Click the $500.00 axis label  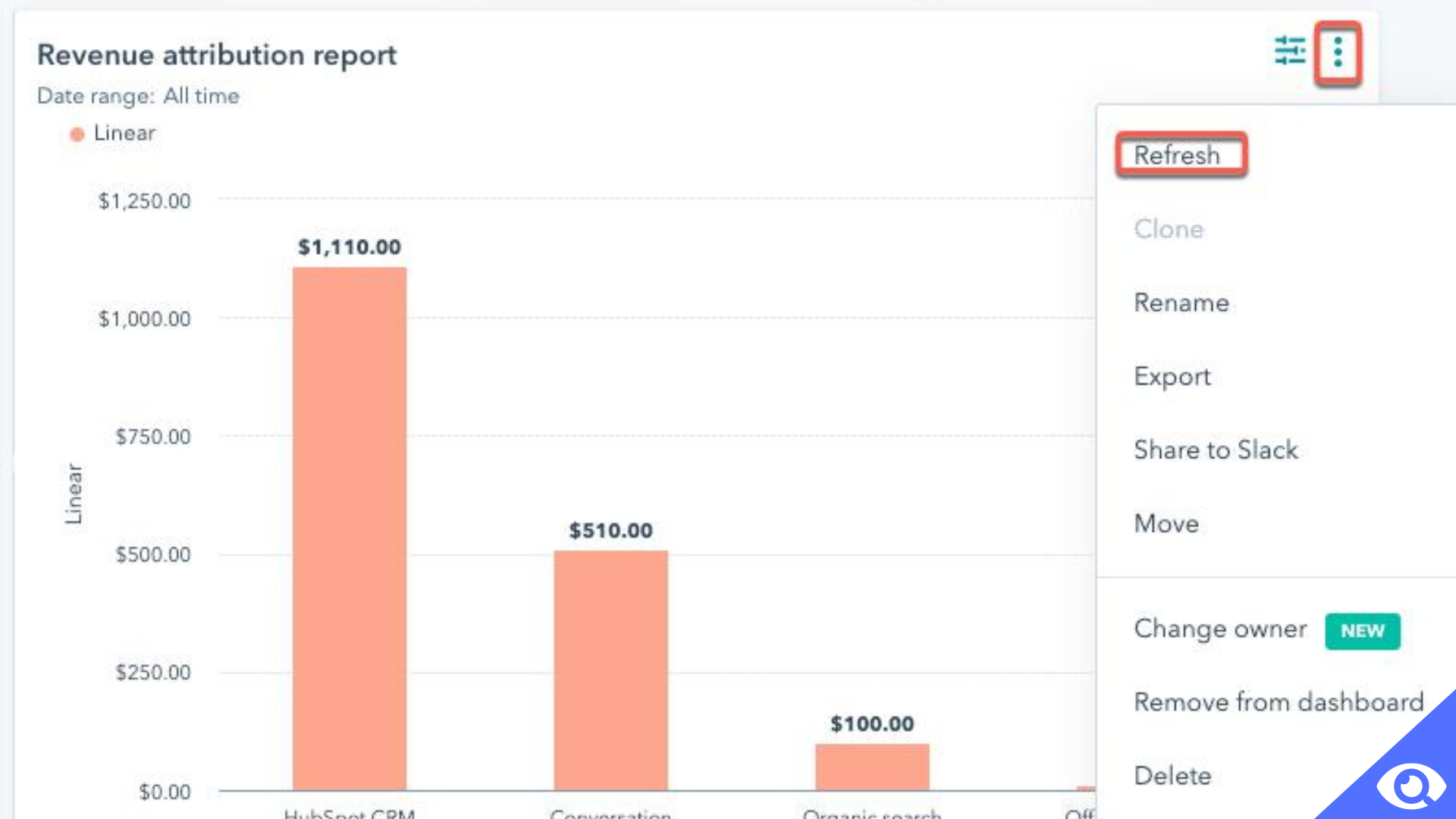pos(153,555)
